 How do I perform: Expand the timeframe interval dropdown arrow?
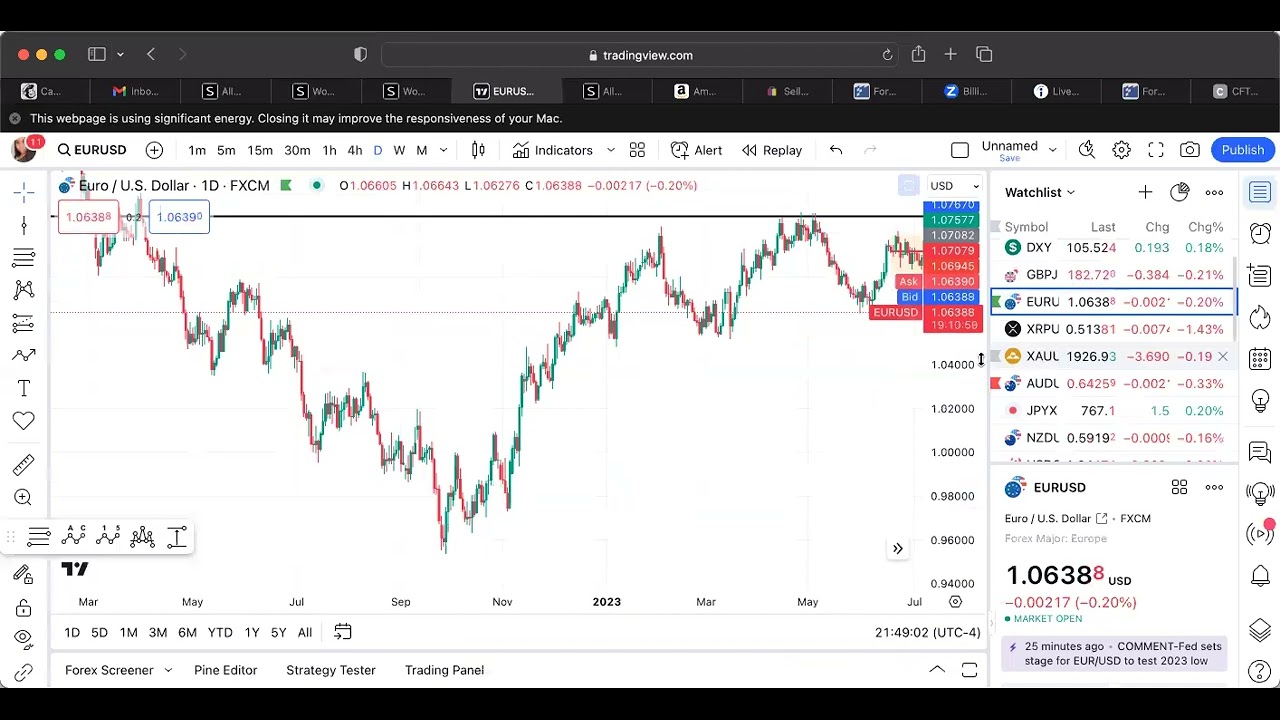444,150
